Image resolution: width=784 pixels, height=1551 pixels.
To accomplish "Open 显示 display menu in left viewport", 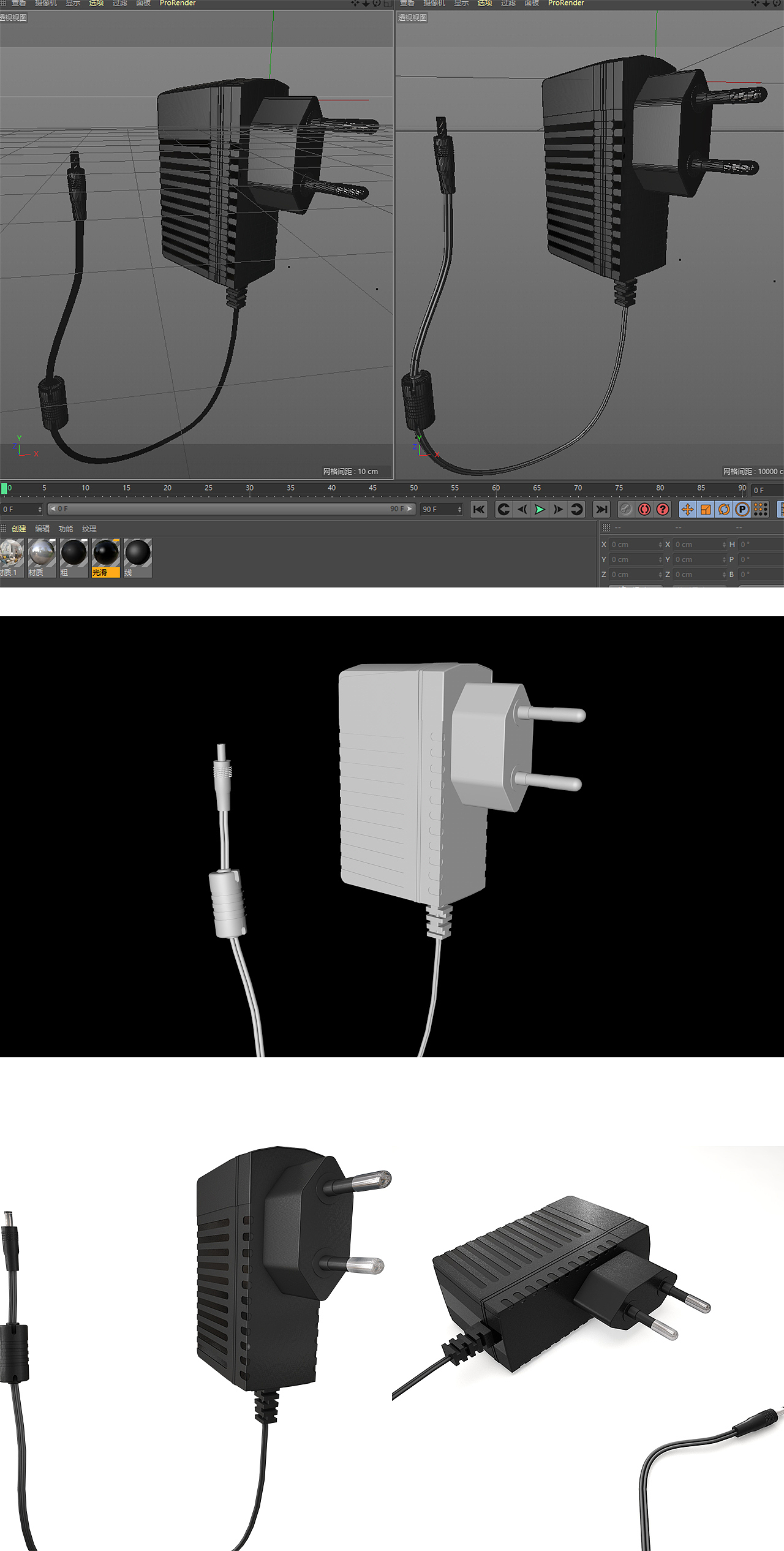I will (73, 3).
